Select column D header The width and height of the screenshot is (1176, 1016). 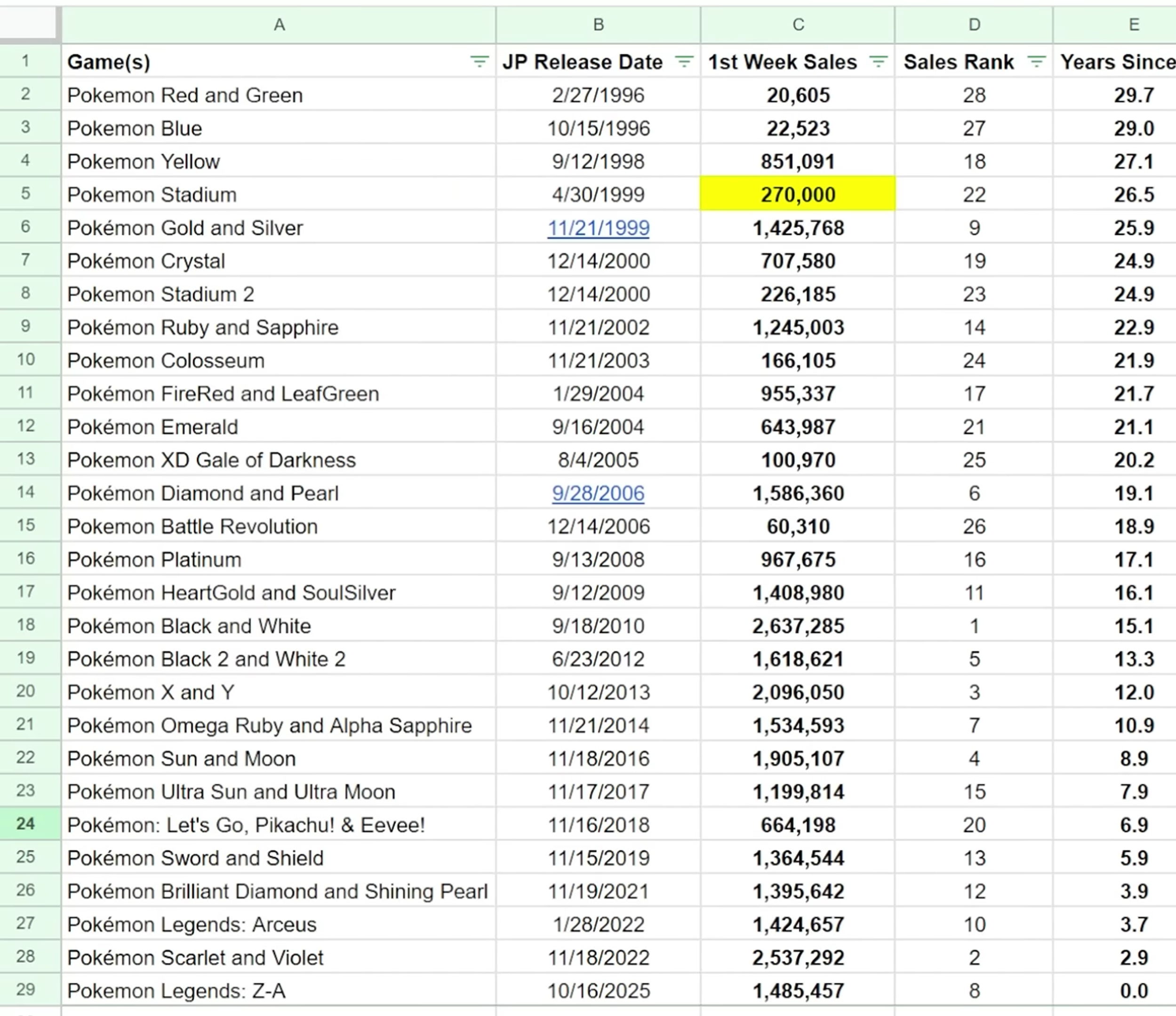point(973,24)
